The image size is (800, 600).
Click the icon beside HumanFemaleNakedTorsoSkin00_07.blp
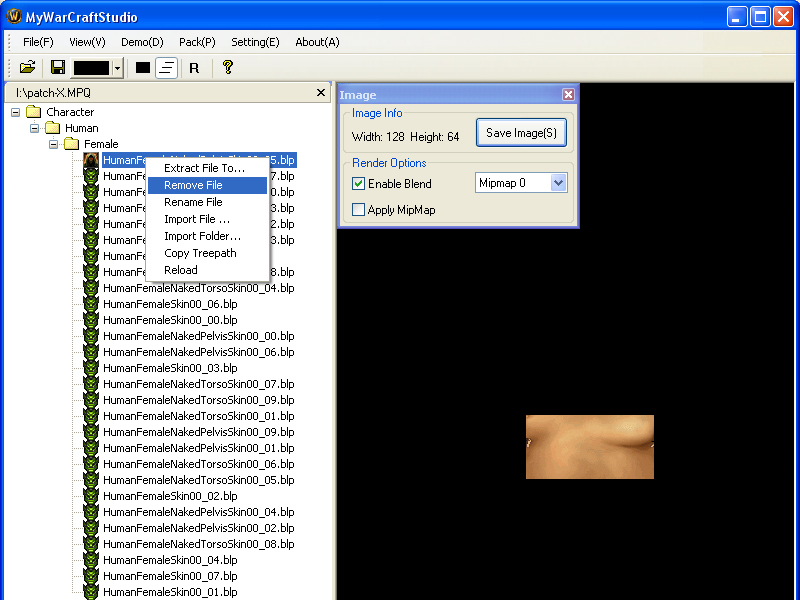[91, 384]
